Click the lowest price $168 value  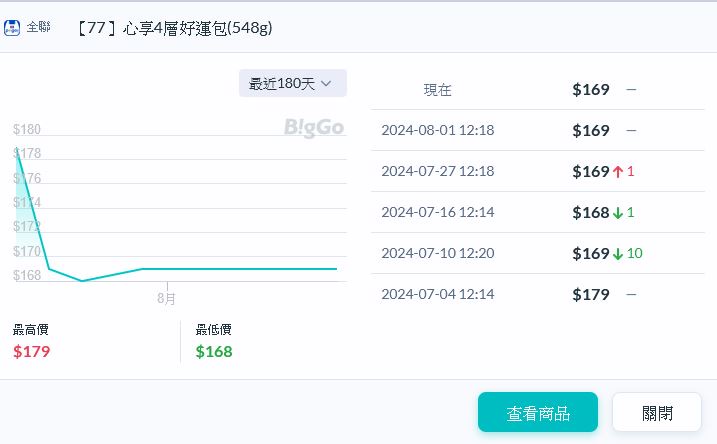click(214, 351)
